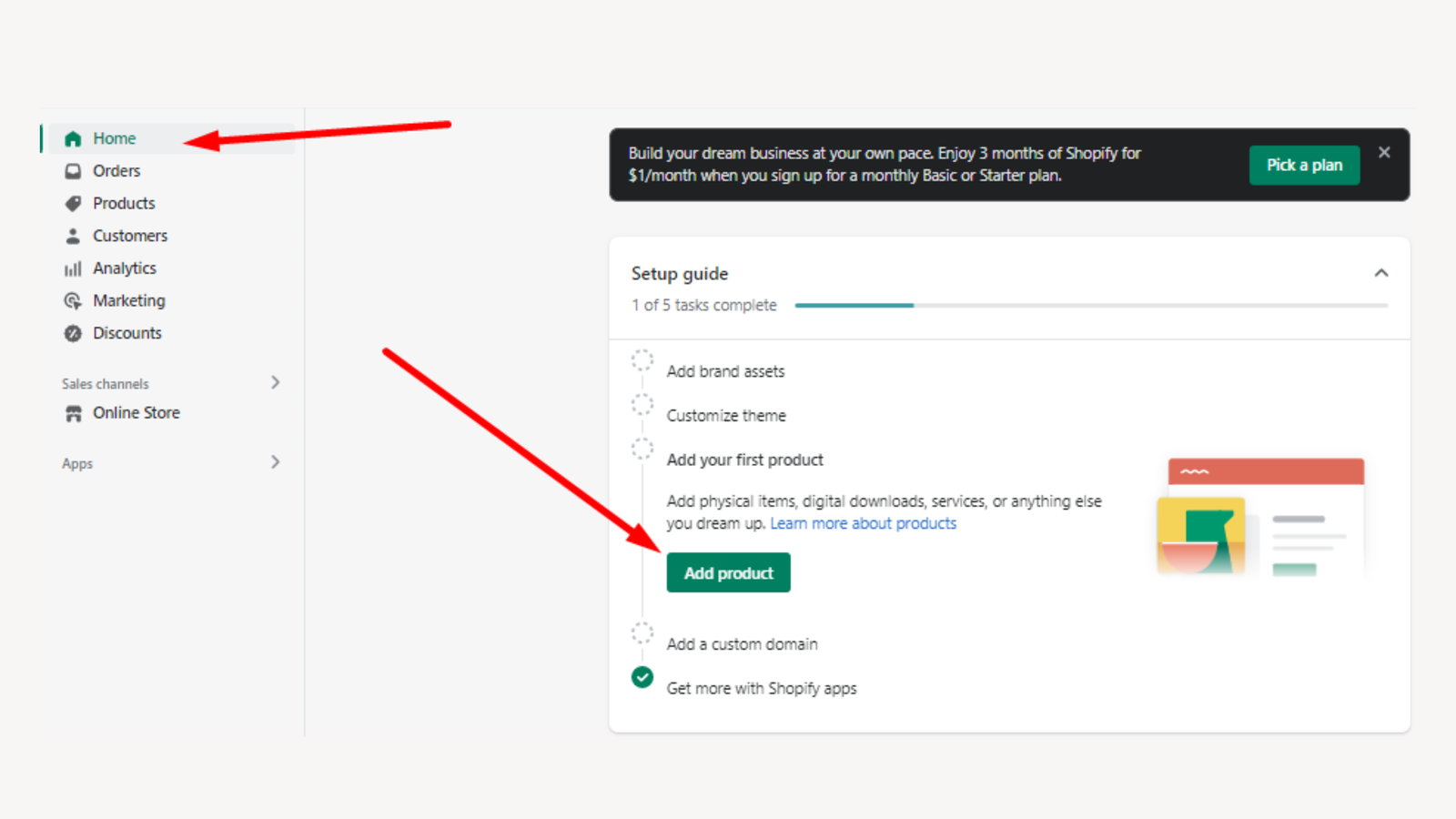Open the Add brand assets task
Viewport: 1456px width, 819px height.
[x=725, y=371]
